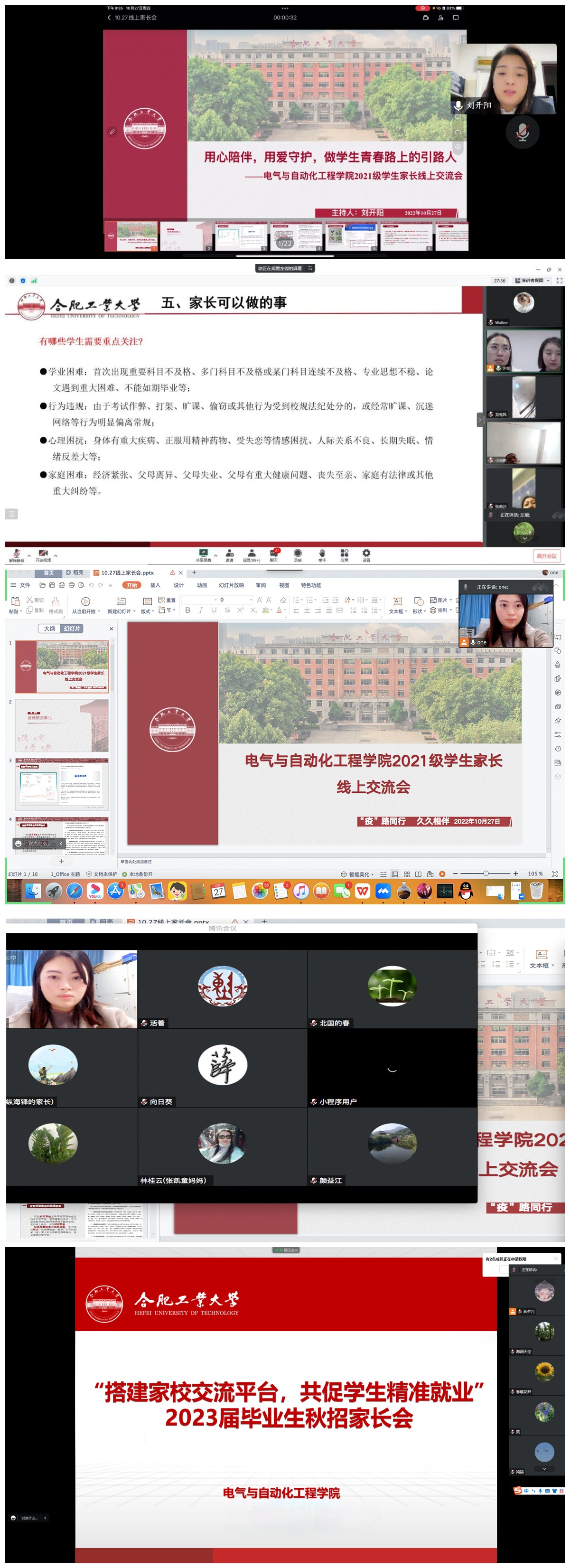Raise hand with 举手 icon
Screen dimensions: 570x1568
click(x=322, y=554)
